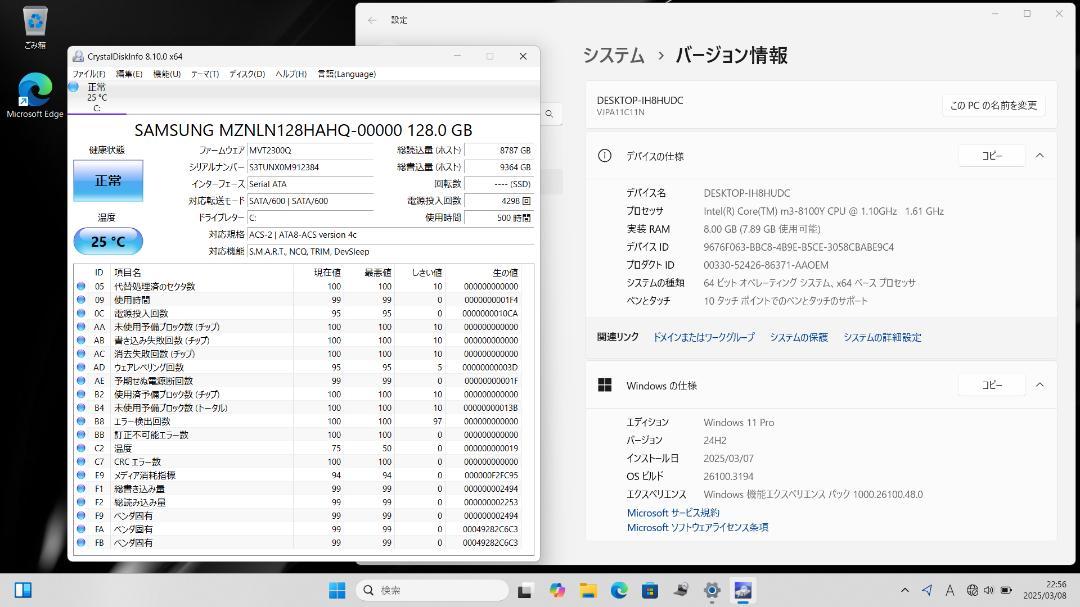The image size is (1080, 607).
Task: Open the 機能(U) menu
Action: (167, 74)
